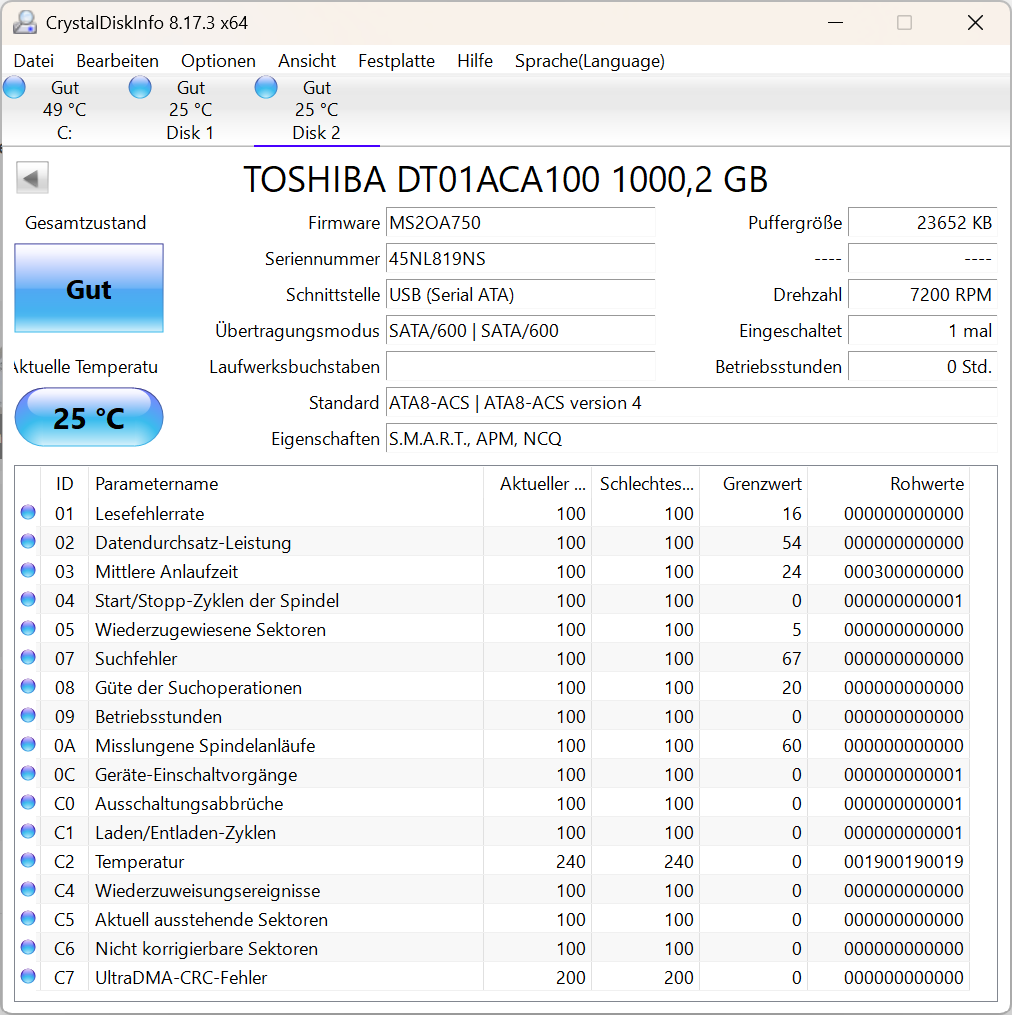The height and width of the screenshot is (1015, 1012).
Task: Click status dot for Nicht korrigierbare Sektoren
Action: [28, 948]
